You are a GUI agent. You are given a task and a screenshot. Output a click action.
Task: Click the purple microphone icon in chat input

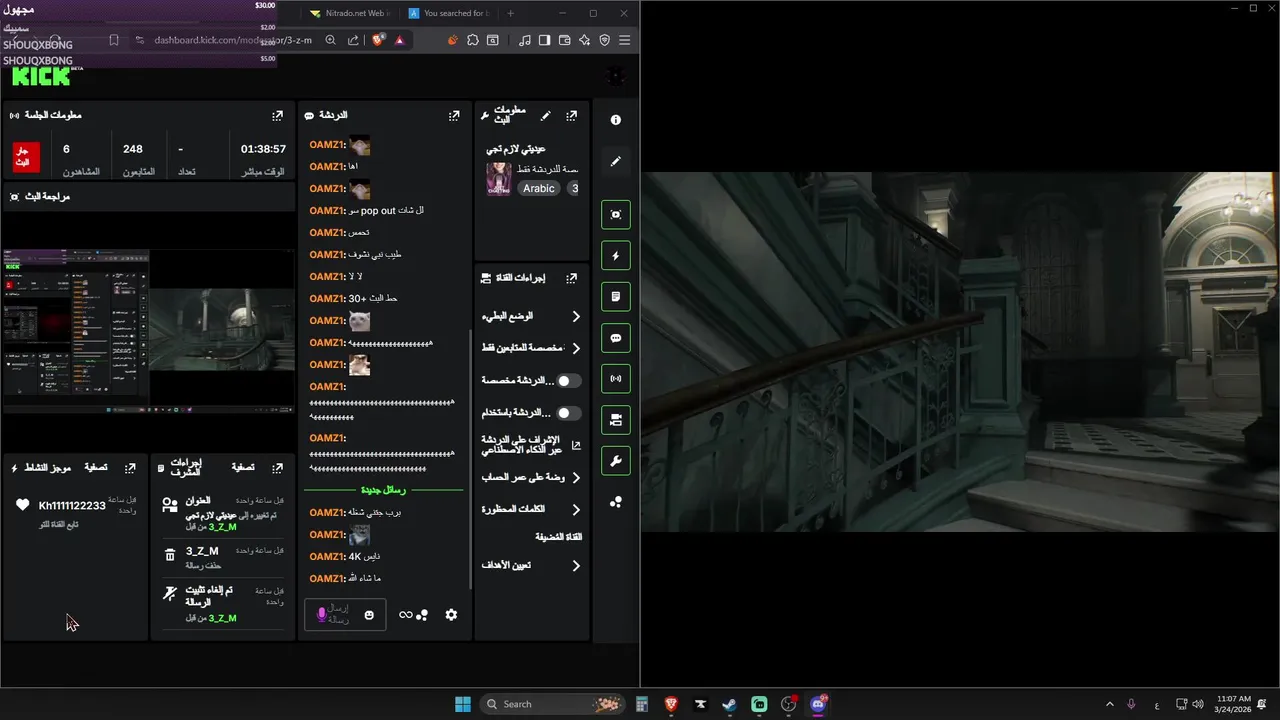tap(322, 614)
